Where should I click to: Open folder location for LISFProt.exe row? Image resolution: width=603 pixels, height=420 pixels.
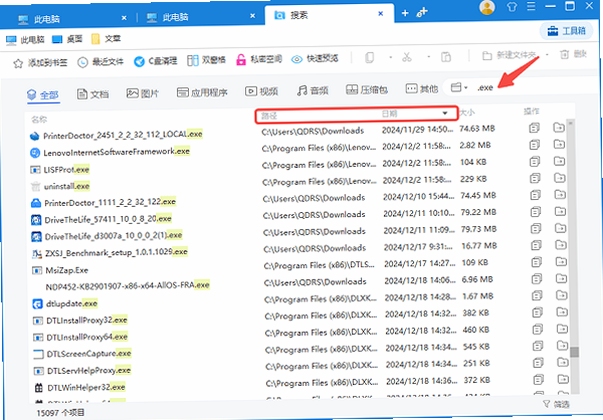(x=560, y=161)
